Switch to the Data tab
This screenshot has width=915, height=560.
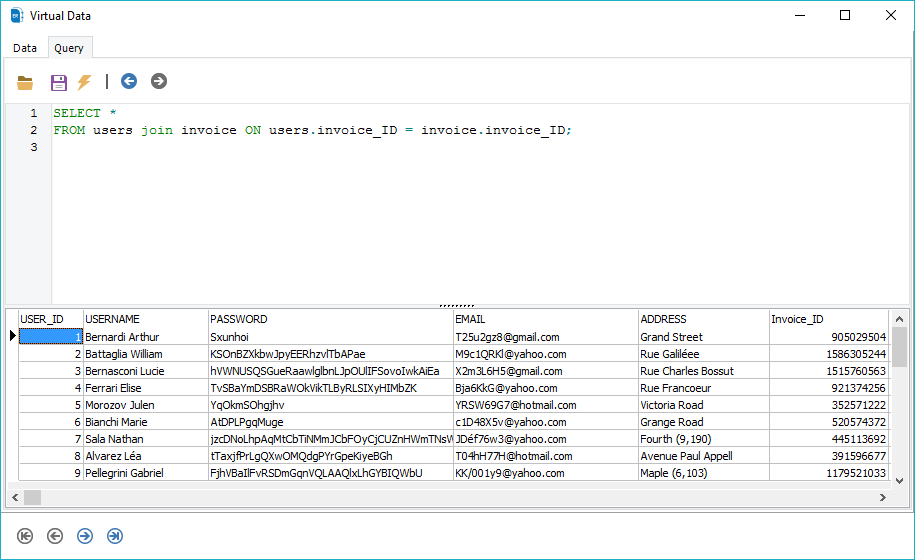(25, 48)
